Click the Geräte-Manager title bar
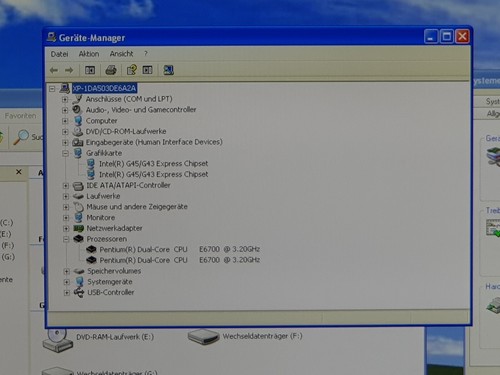 pyautogui.click(x=233, y=37)
